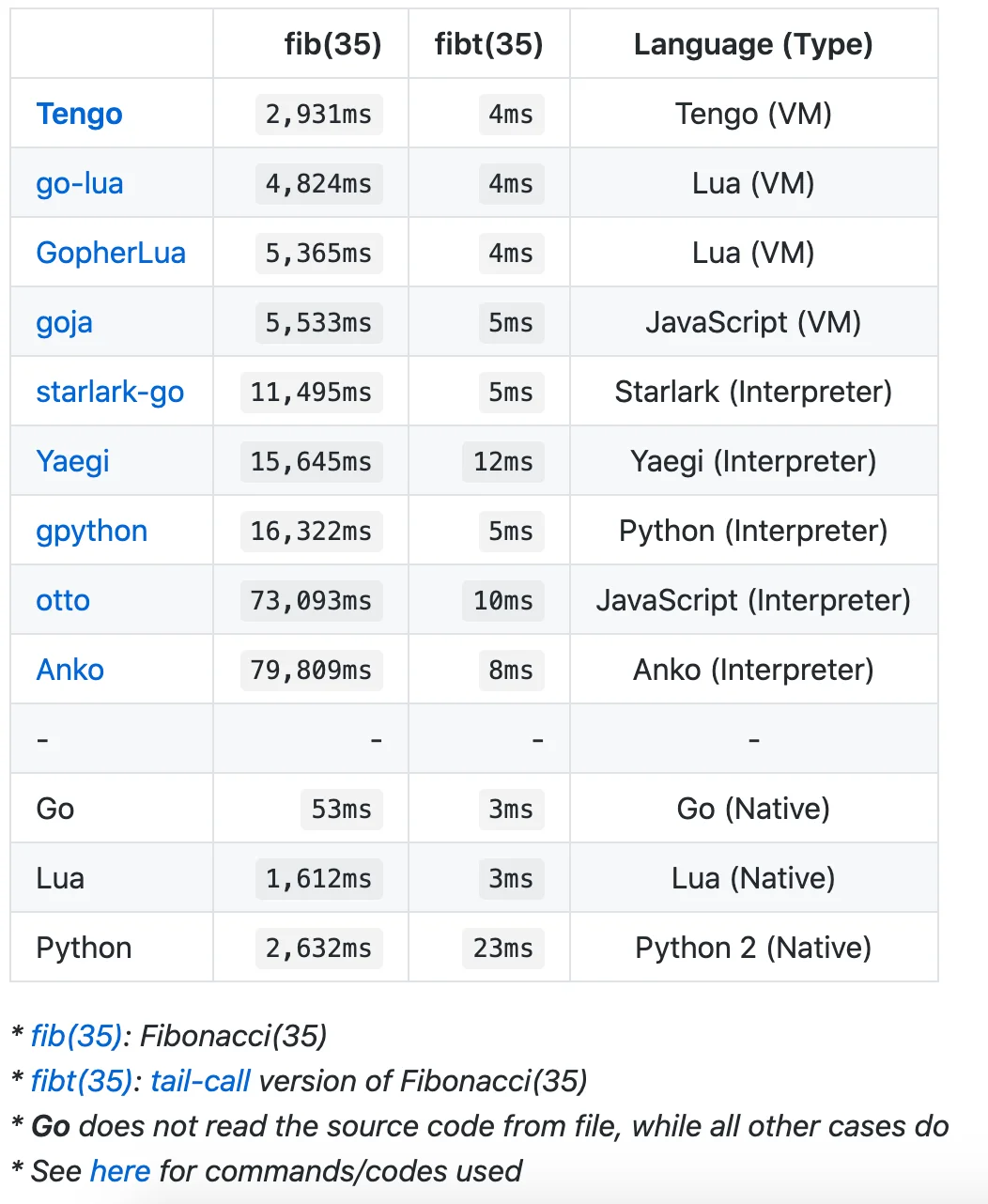Visit the Anko link
The image size is (988, 1204).
coord(70,670)
